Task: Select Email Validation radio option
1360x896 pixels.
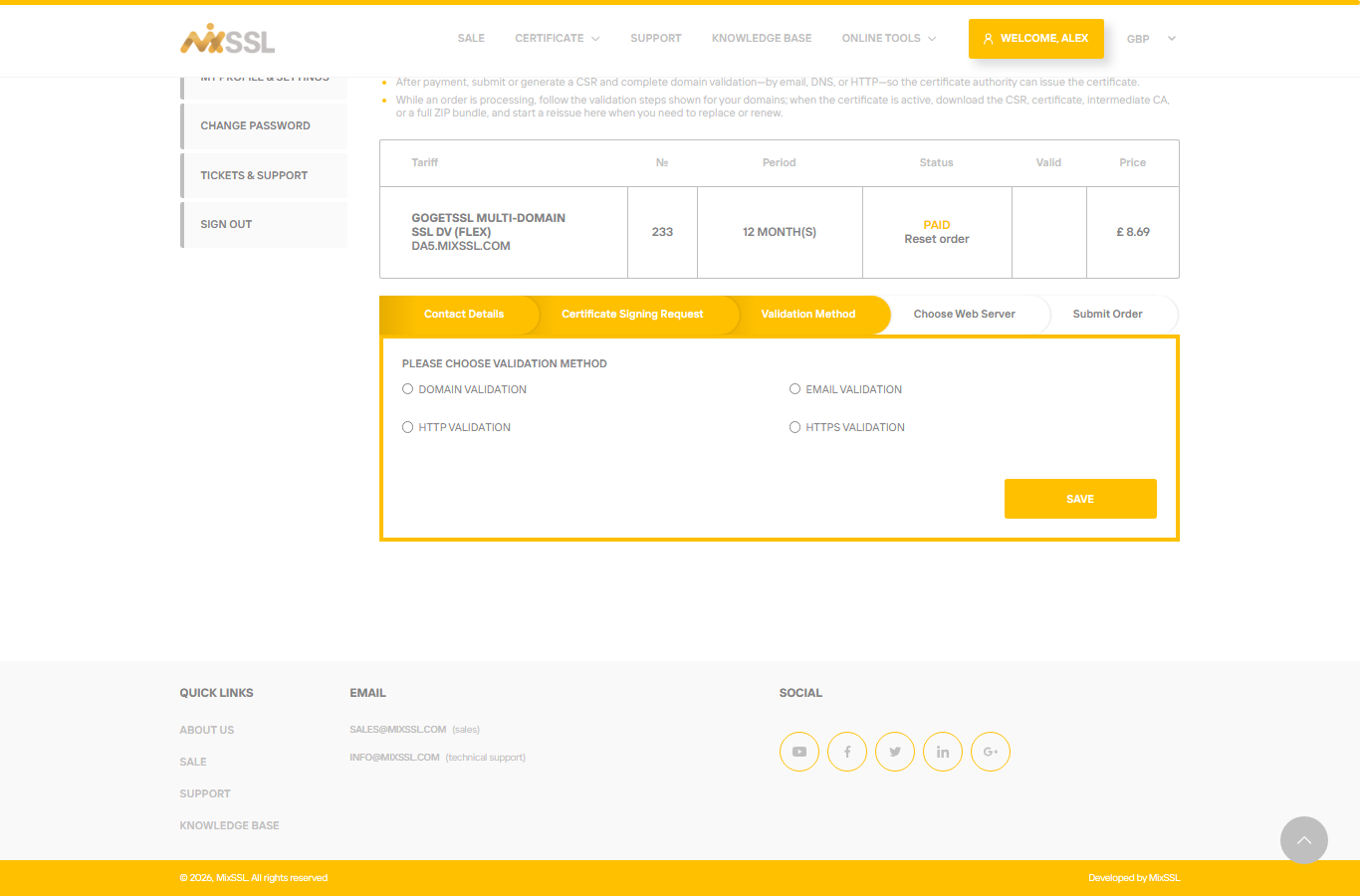Action: point(794,389)
